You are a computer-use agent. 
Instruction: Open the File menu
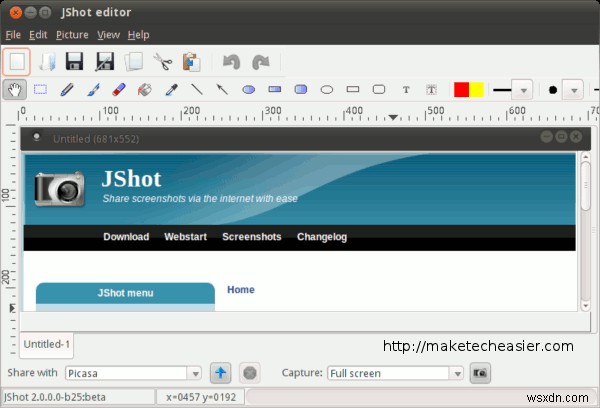click(x=13, y=35)
